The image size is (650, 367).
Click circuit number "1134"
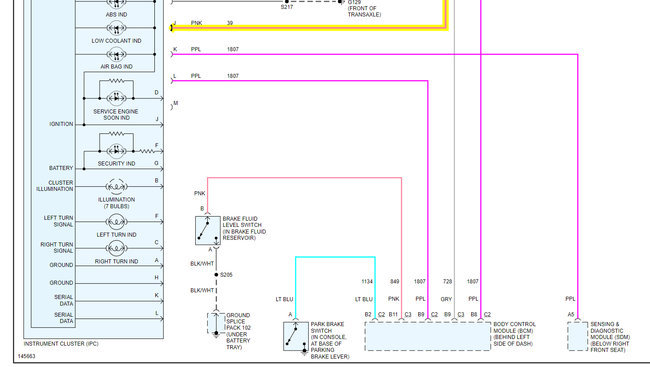(x=367, y=282)
